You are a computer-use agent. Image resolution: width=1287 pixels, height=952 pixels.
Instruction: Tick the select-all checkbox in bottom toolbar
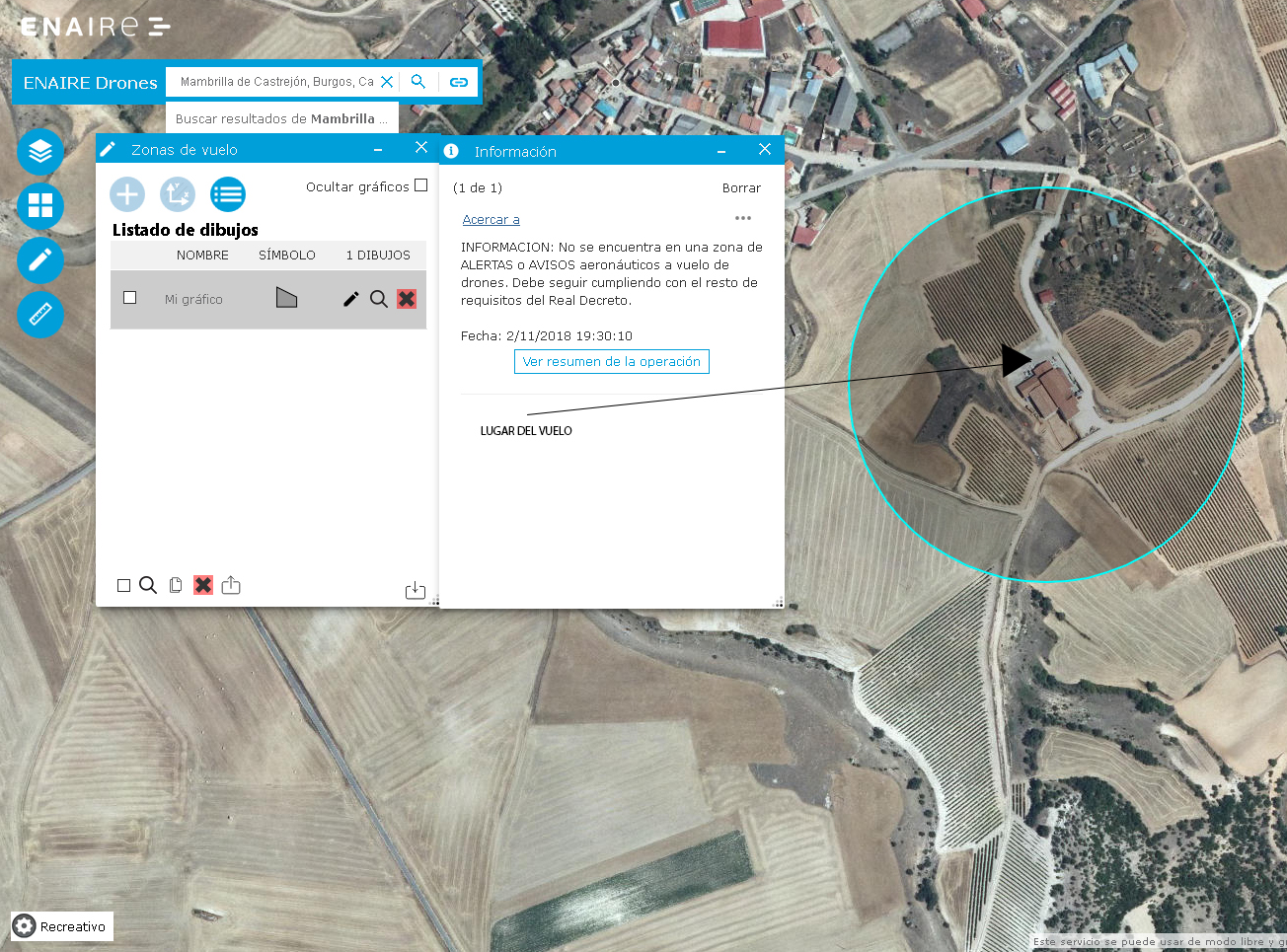(x=123, y=586)
